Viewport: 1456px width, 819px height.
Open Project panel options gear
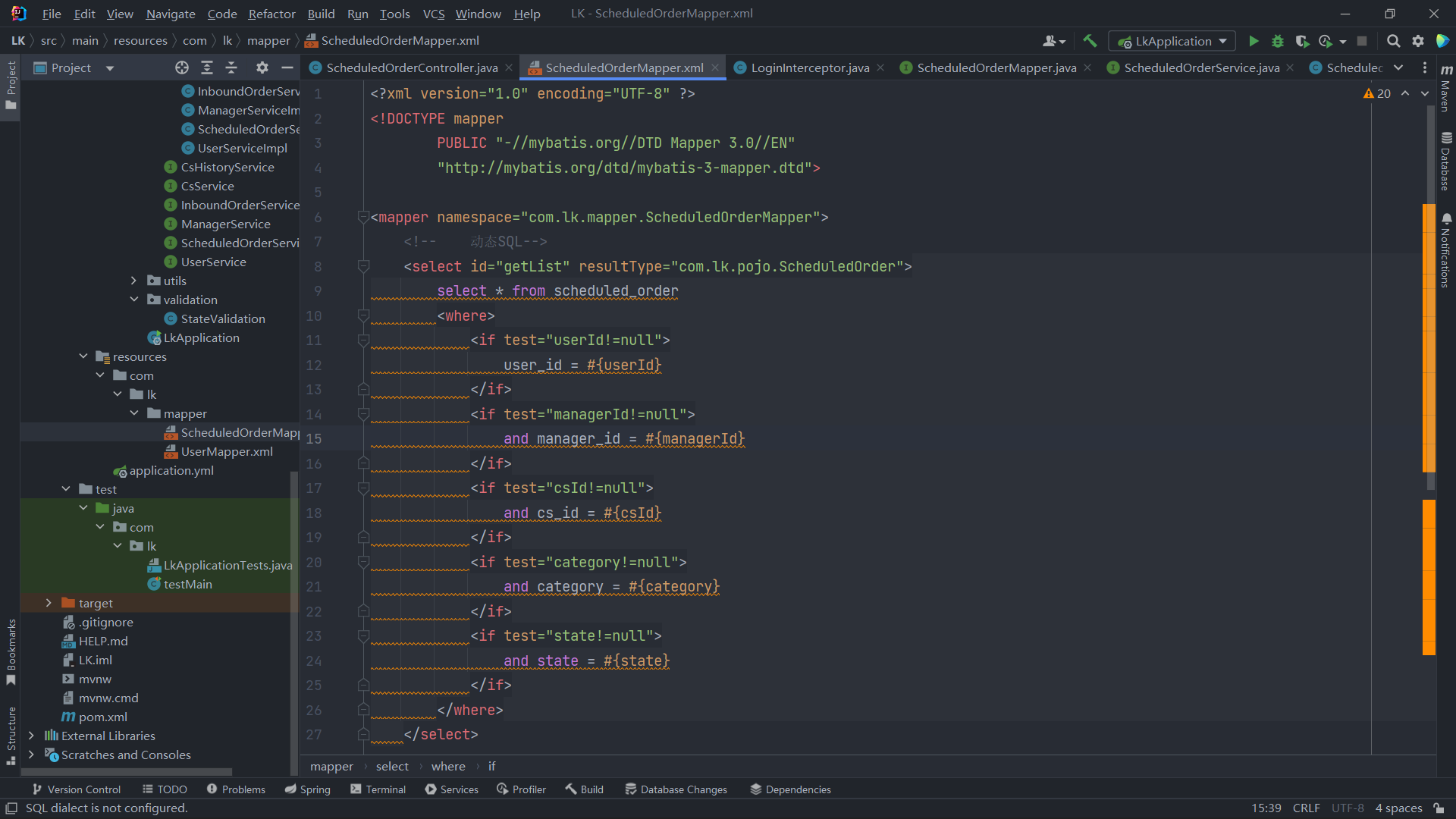(x=262, y=67)
